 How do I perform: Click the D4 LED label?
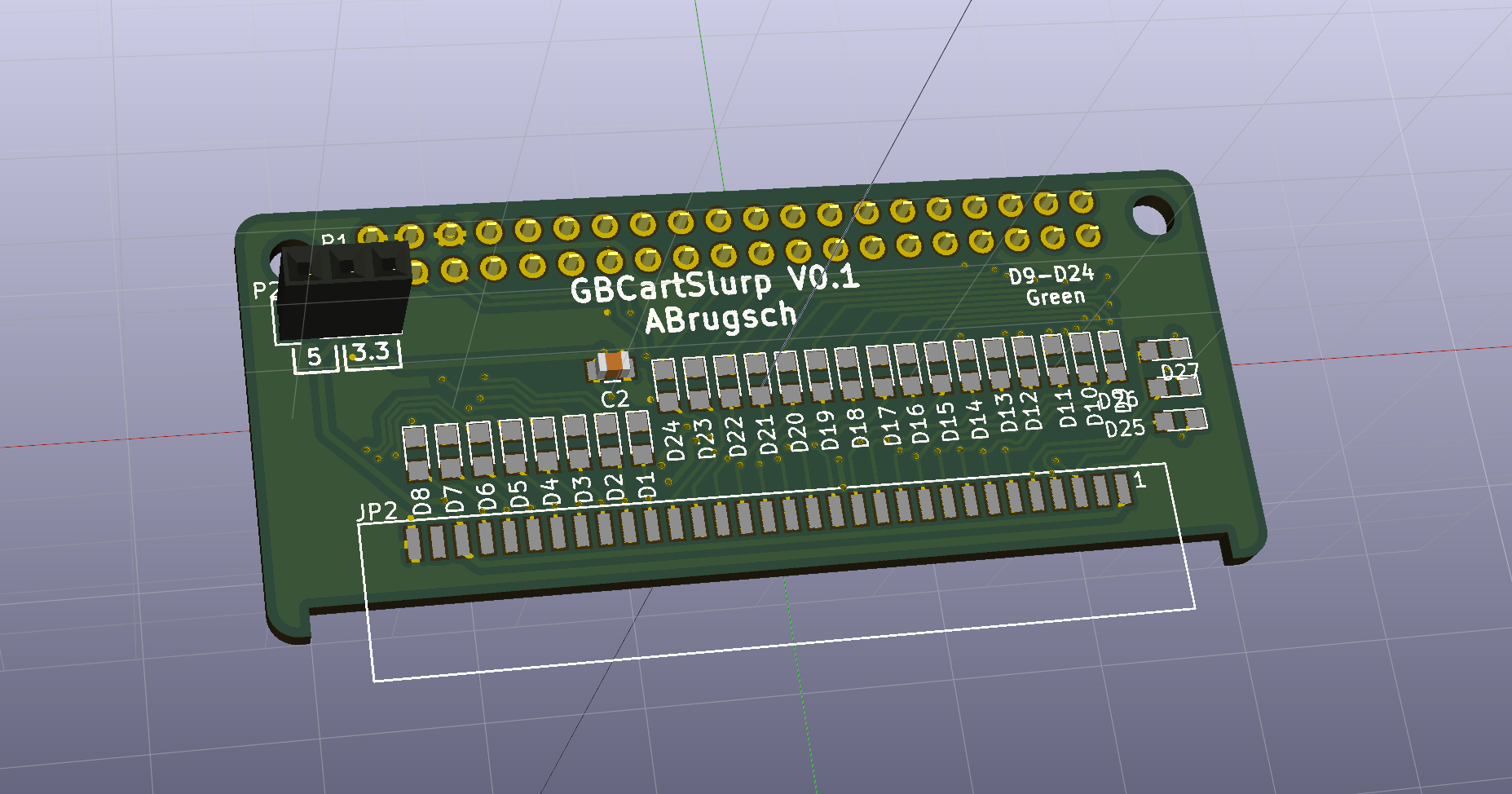(551, 492)
